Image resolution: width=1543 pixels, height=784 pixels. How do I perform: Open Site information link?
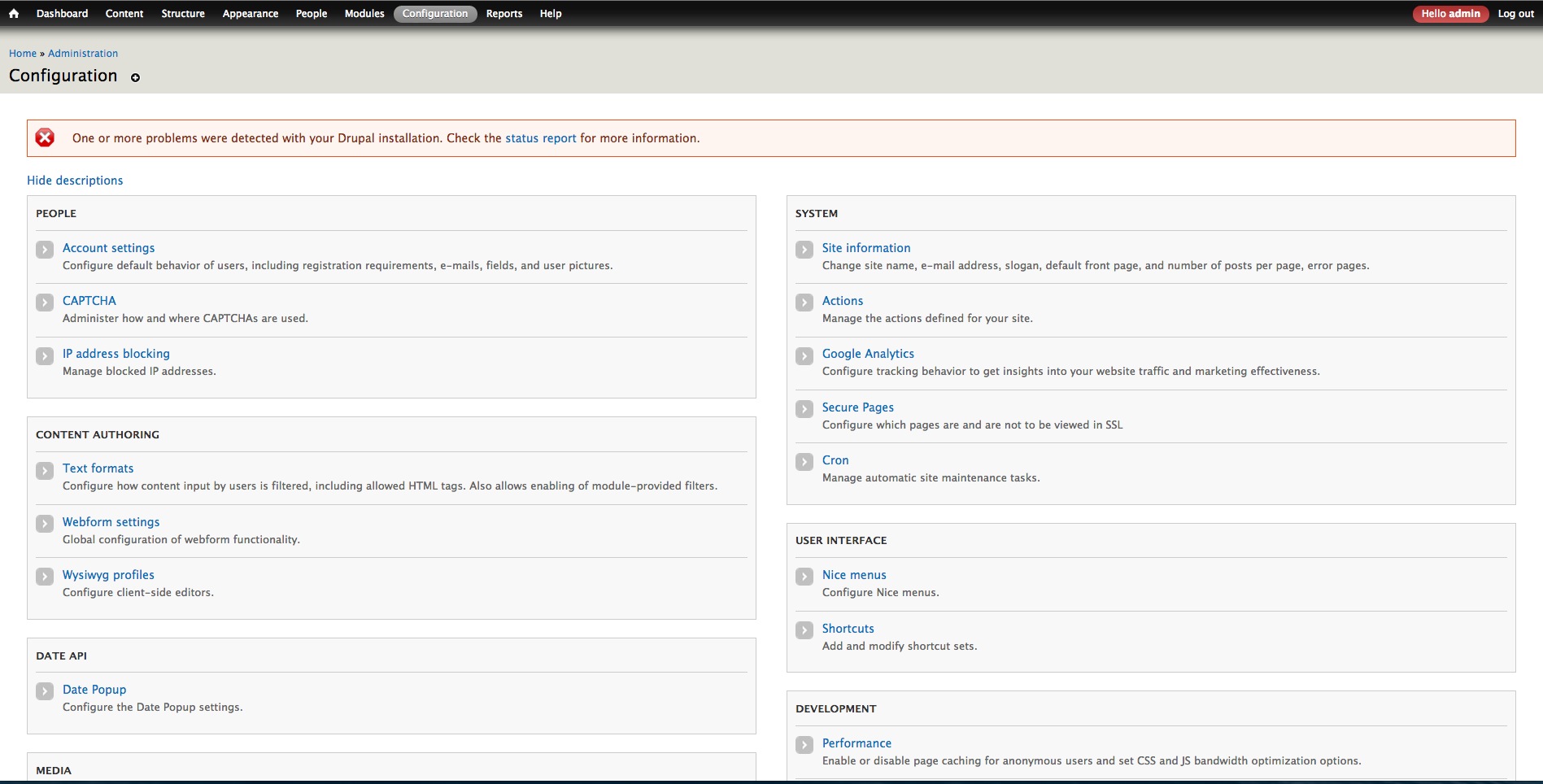866,248
